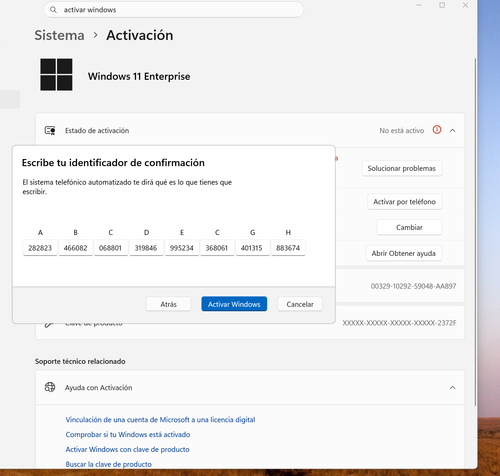Cancel the confirmation ID dialog
The image size is (500, 476).
coord(300,304)
